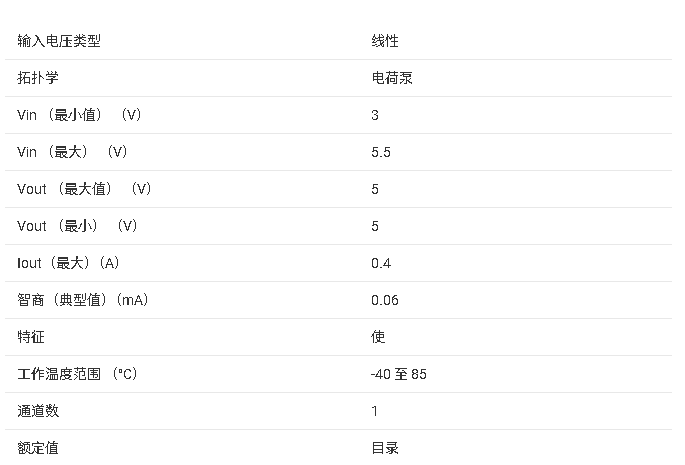The image size is (685, 465).
Task: Select the 0.06 quiescent current value
Action: (x=384, y=300)
